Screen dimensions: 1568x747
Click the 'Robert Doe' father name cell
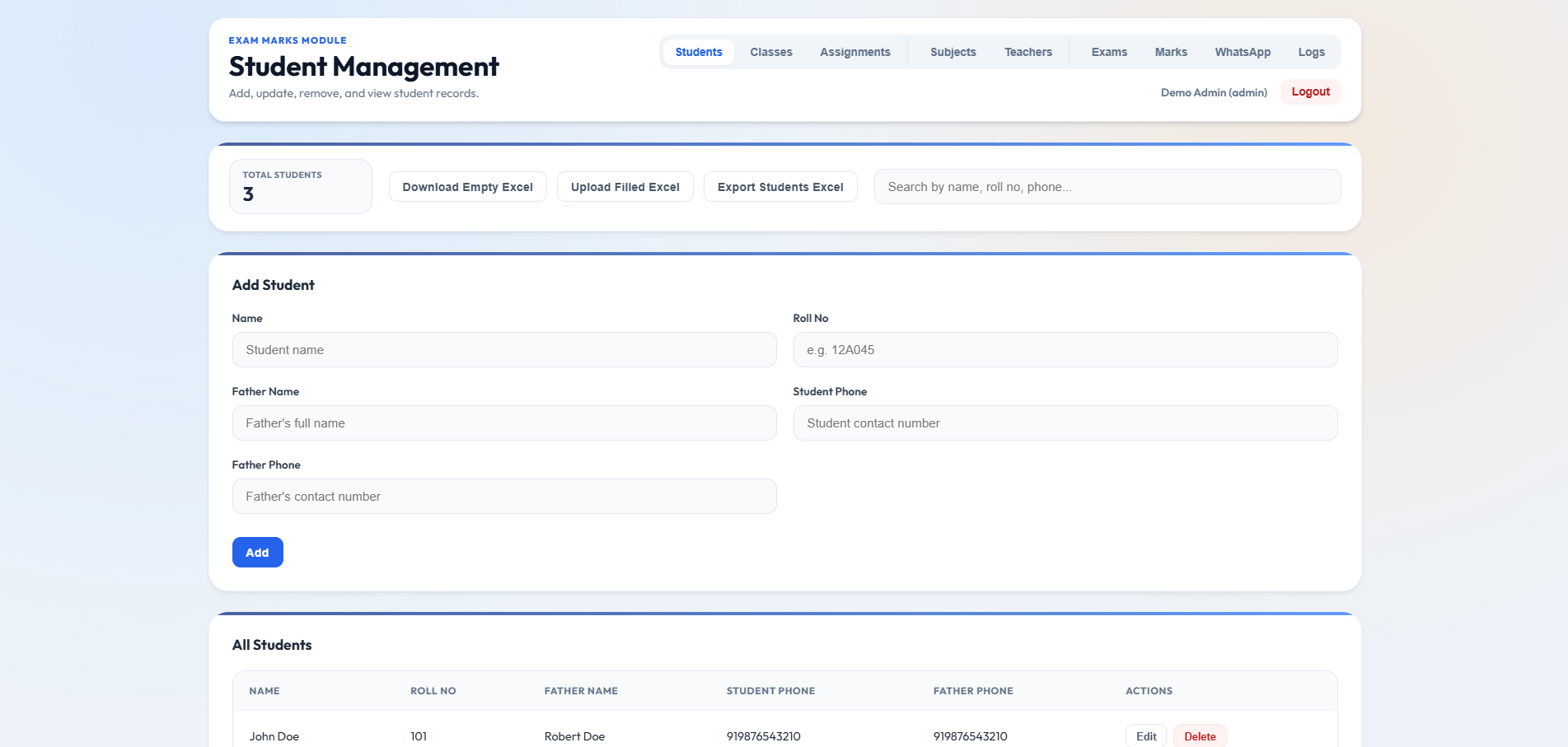[574, 736]
